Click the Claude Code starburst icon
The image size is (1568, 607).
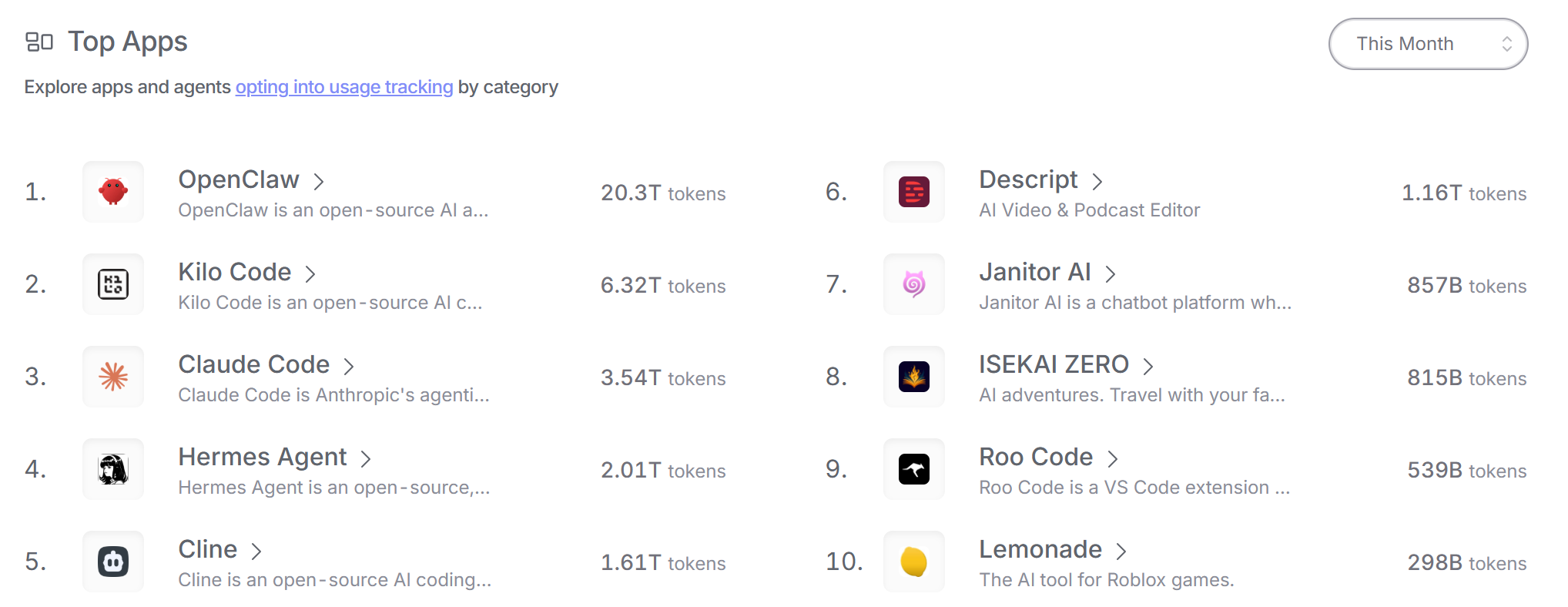point(113,377)
